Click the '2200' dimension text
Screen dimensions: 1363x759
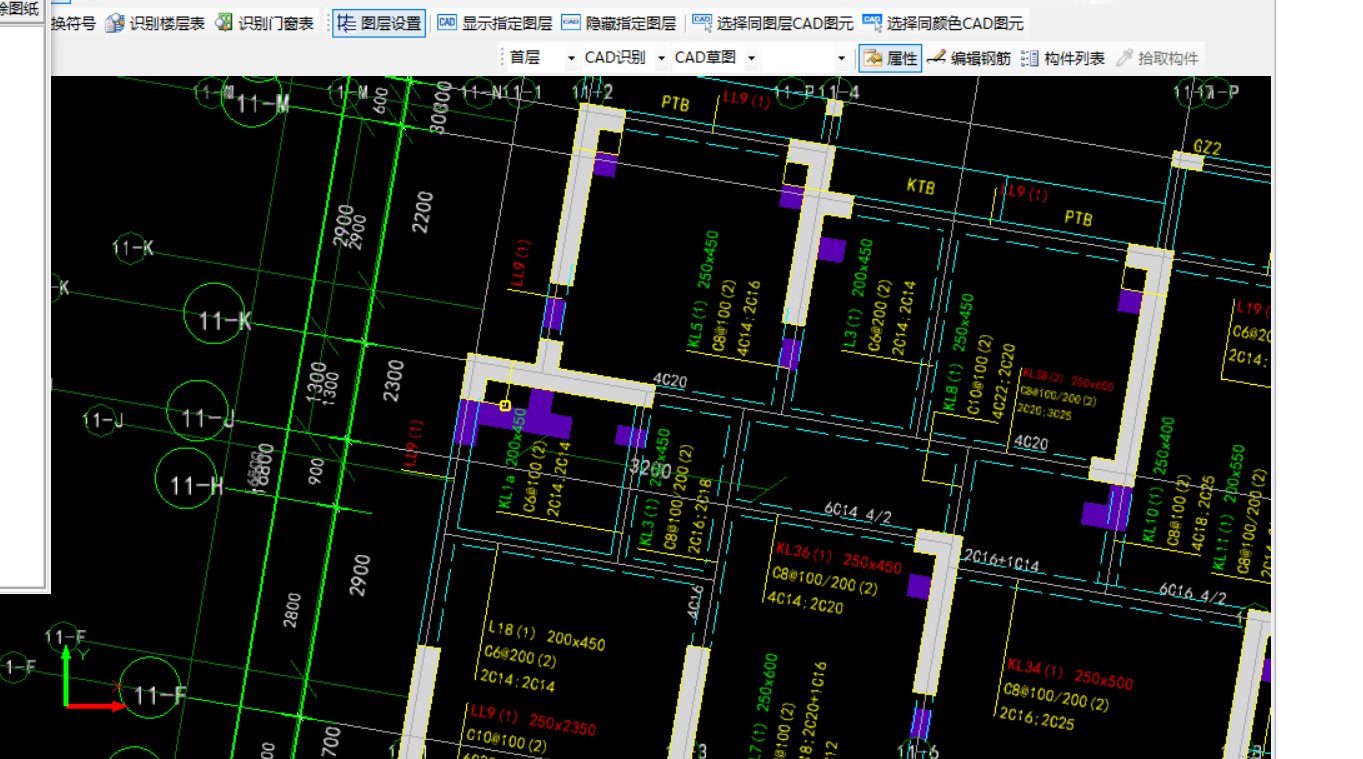tap(422, 212)
